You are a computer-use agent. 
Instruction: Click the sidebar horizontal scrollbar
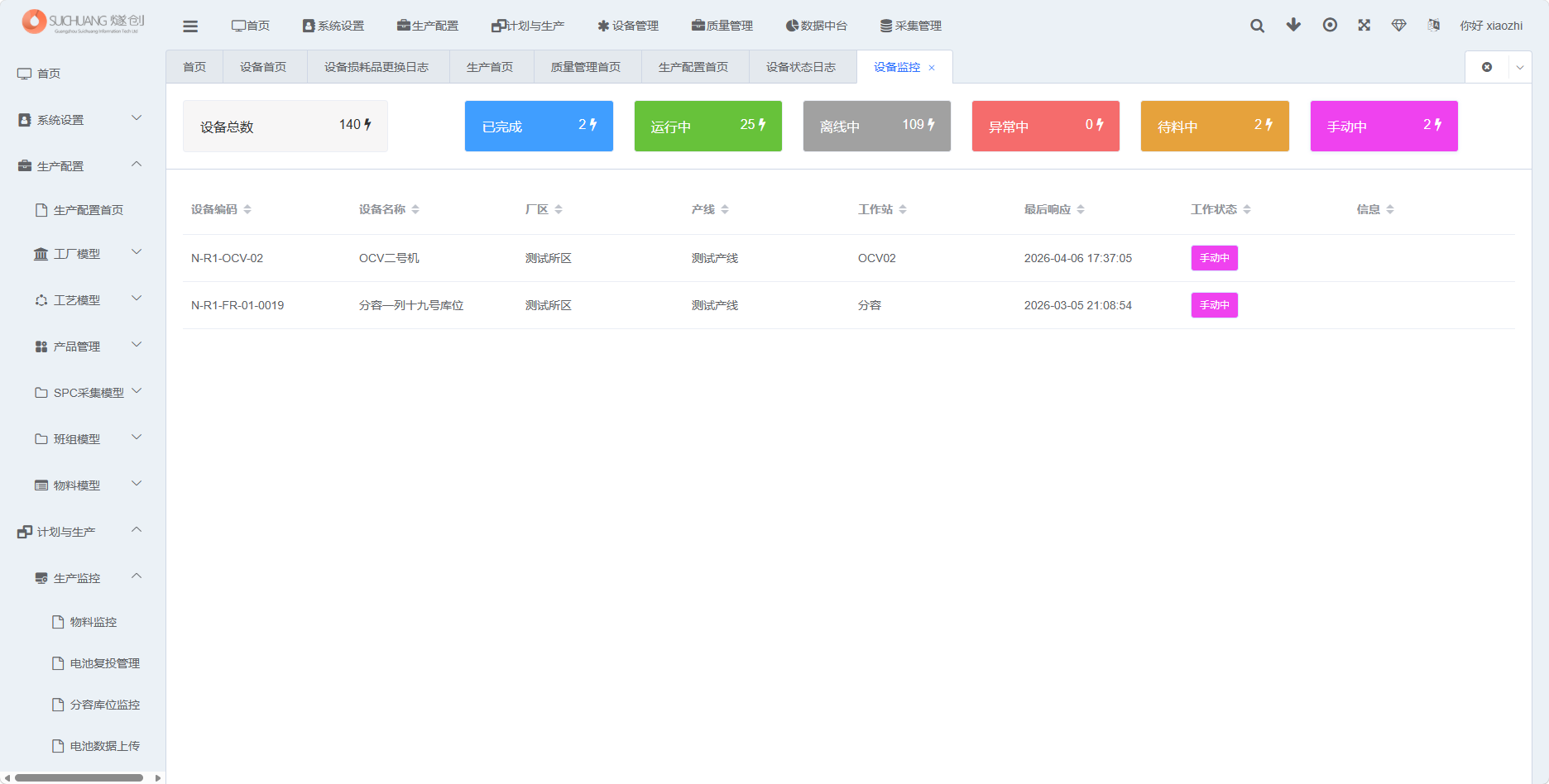79,777
